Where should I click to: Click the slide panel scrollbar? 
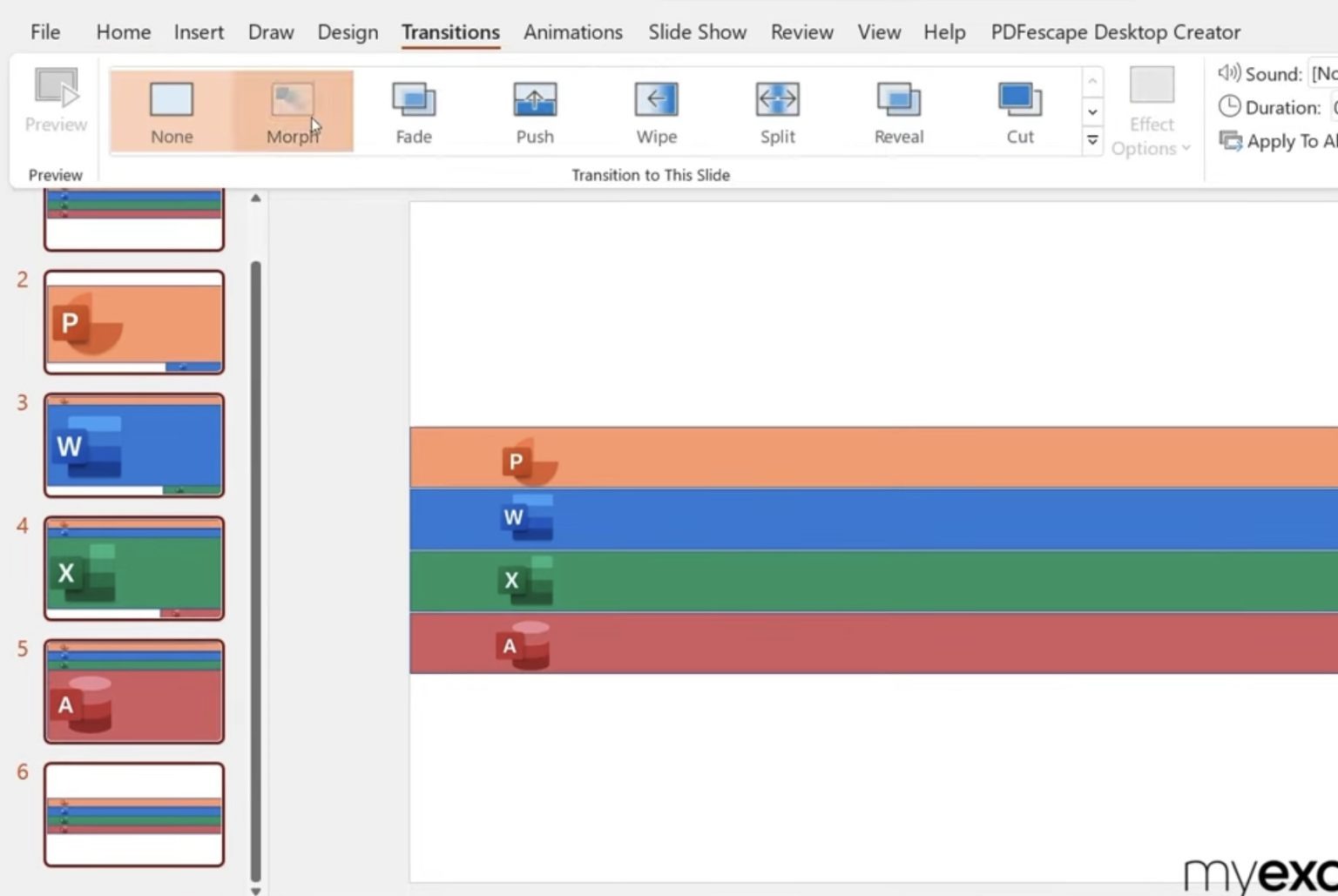point(254,540)
